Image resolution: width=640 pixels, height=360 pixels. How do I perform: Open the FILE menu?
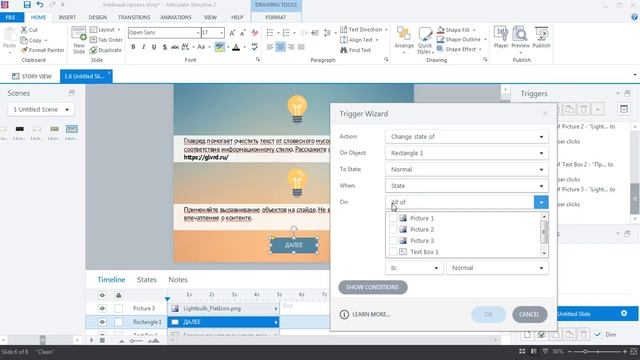pyautogui.click(x=12, y=18)
